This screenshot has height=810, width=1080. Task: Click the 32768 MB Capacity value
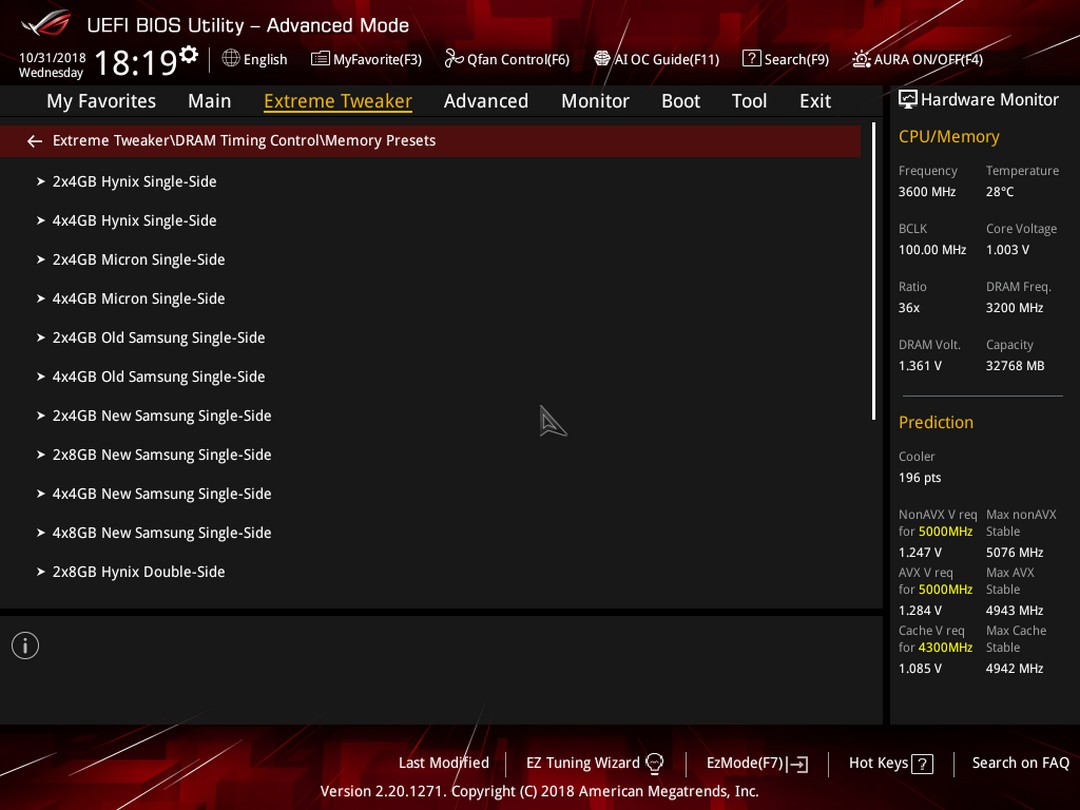(1015, 366)
